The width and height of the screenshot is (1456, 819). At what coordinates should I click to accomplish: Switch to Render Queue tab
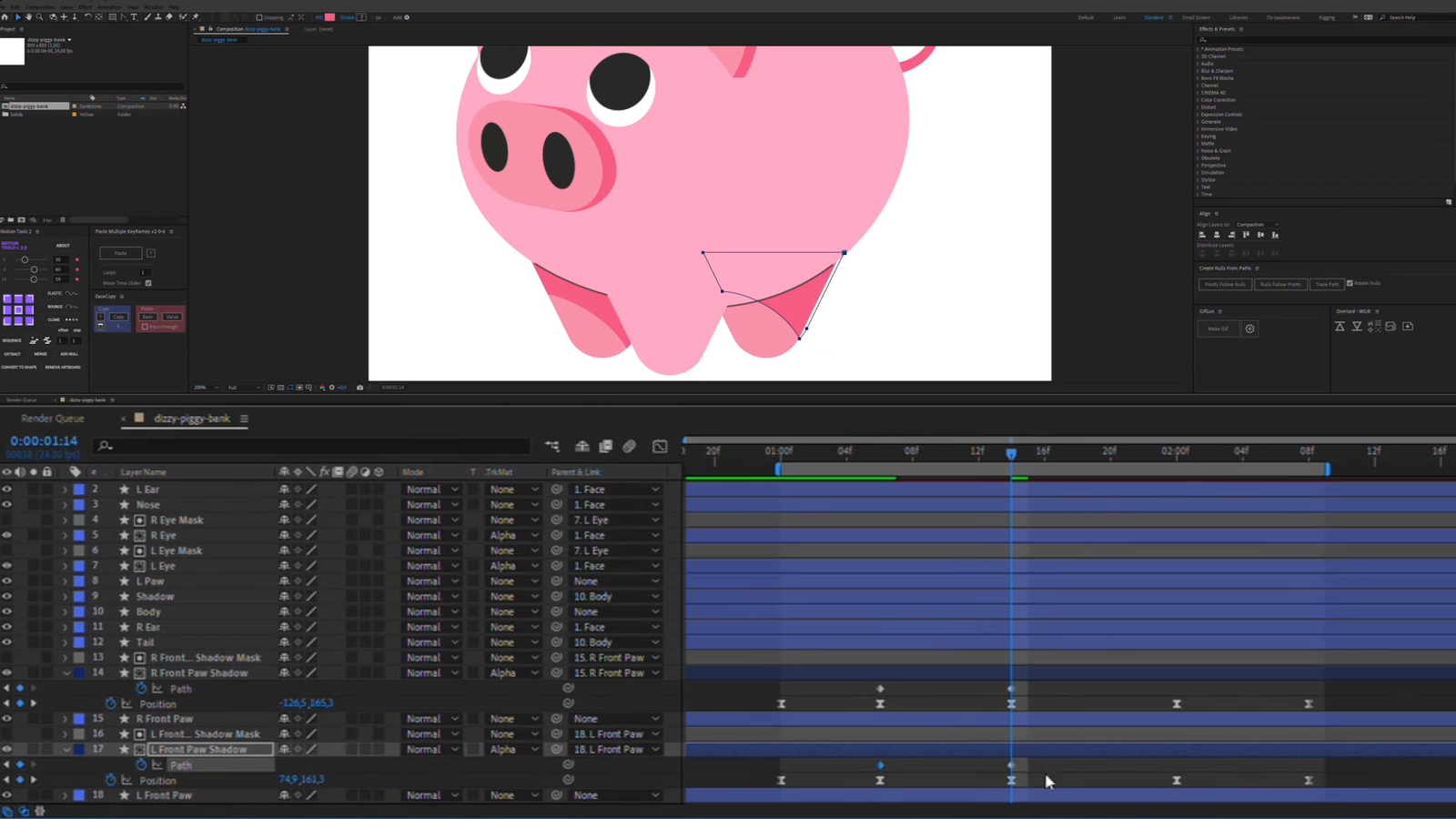tap(53, 419)
